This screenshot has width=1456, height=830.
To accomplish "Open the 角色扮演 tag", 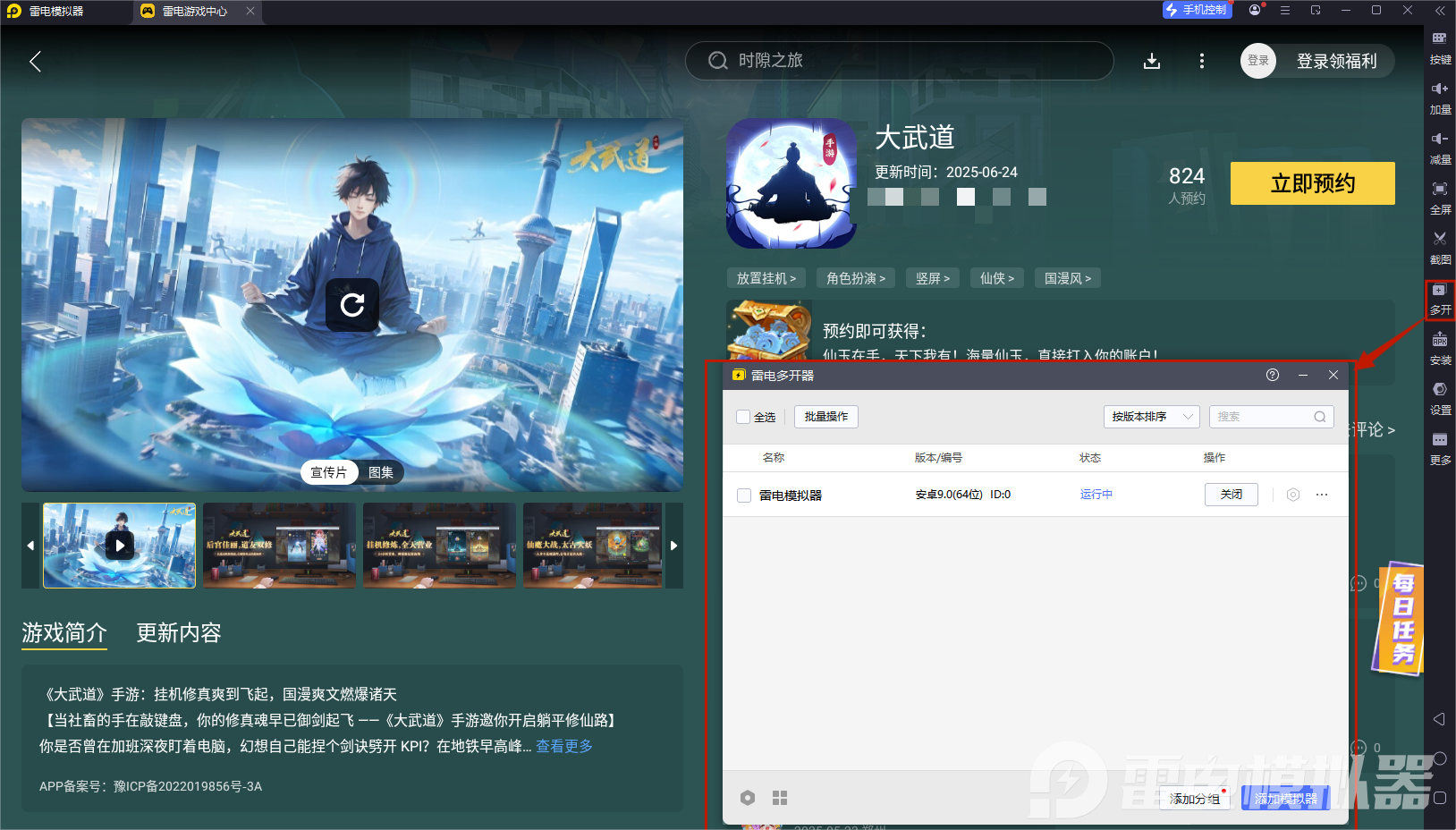I will [856, 278].
